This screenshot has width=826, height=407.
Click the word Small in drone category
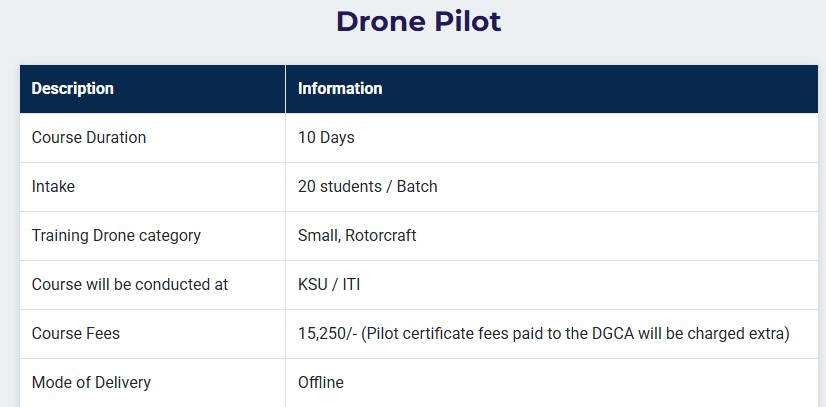(317, 236)
